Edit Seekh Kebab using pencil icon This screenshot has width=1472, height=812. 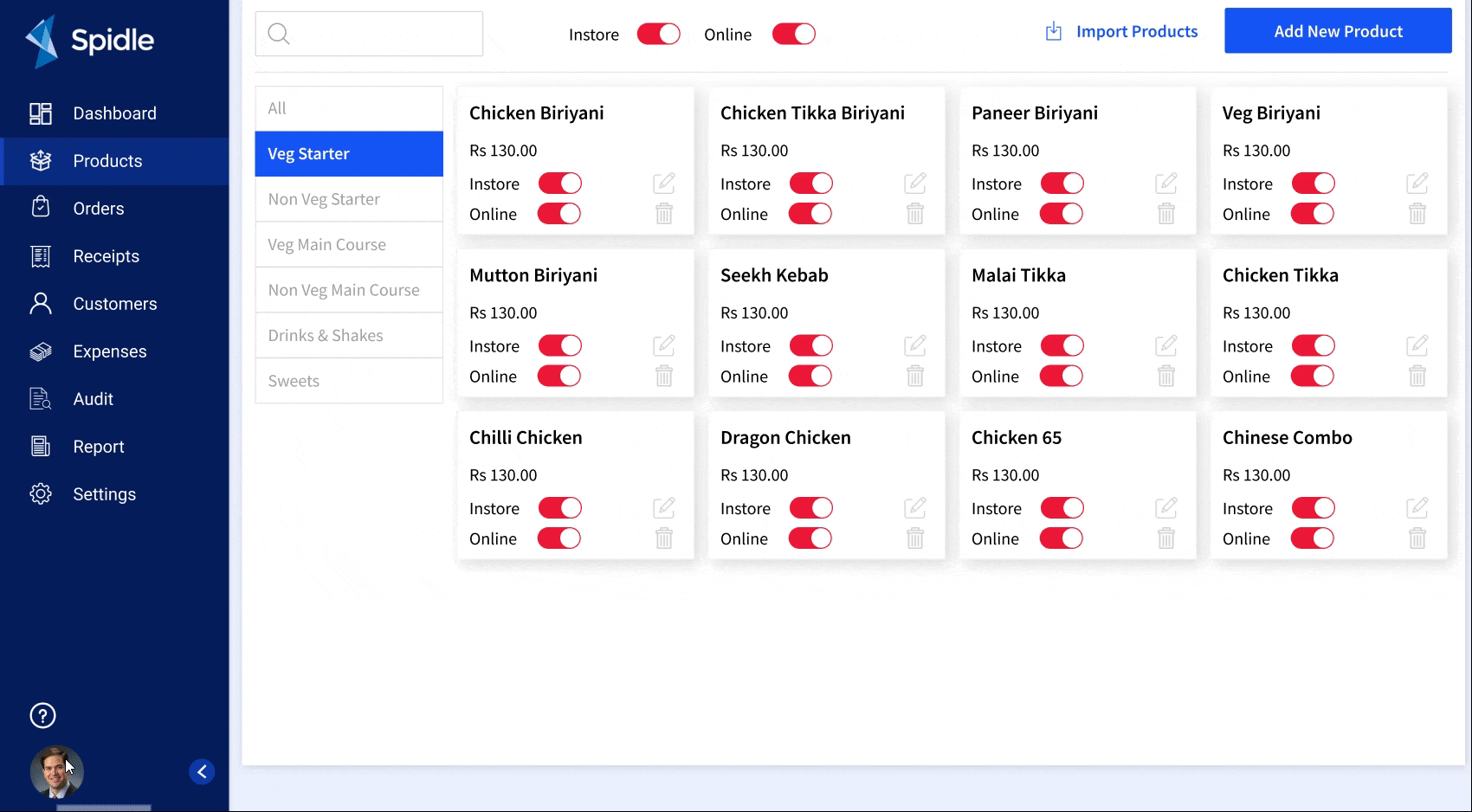tap(915, 345)
